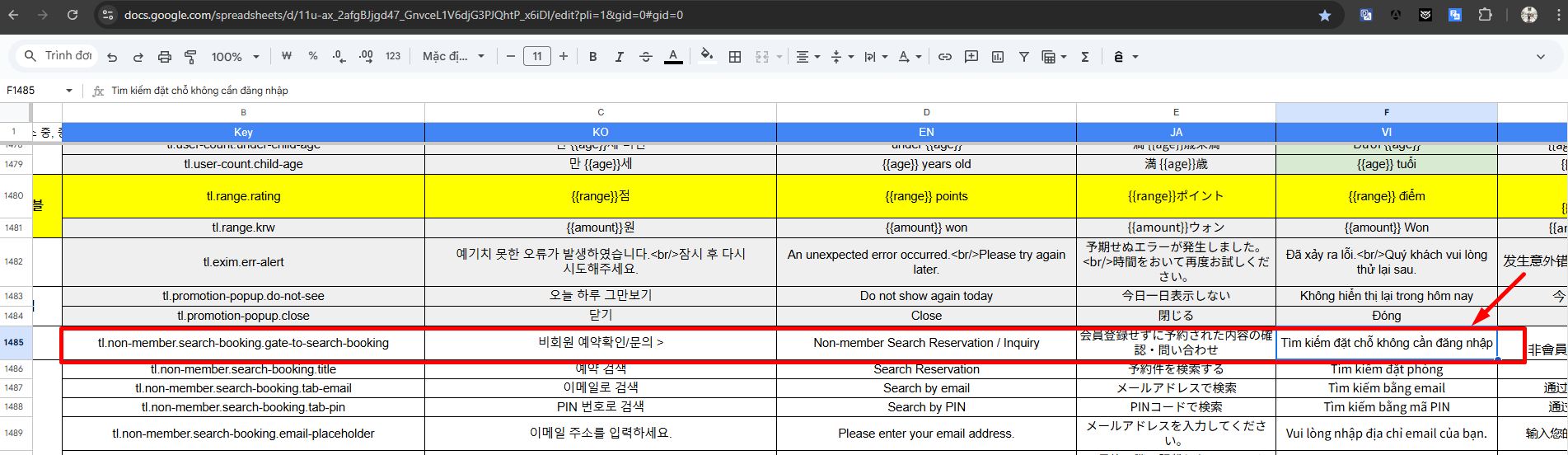This screenshot has height=455, width=1568.
Task: Open the Functions sigma menu
Action: [x=1085, y=57]
